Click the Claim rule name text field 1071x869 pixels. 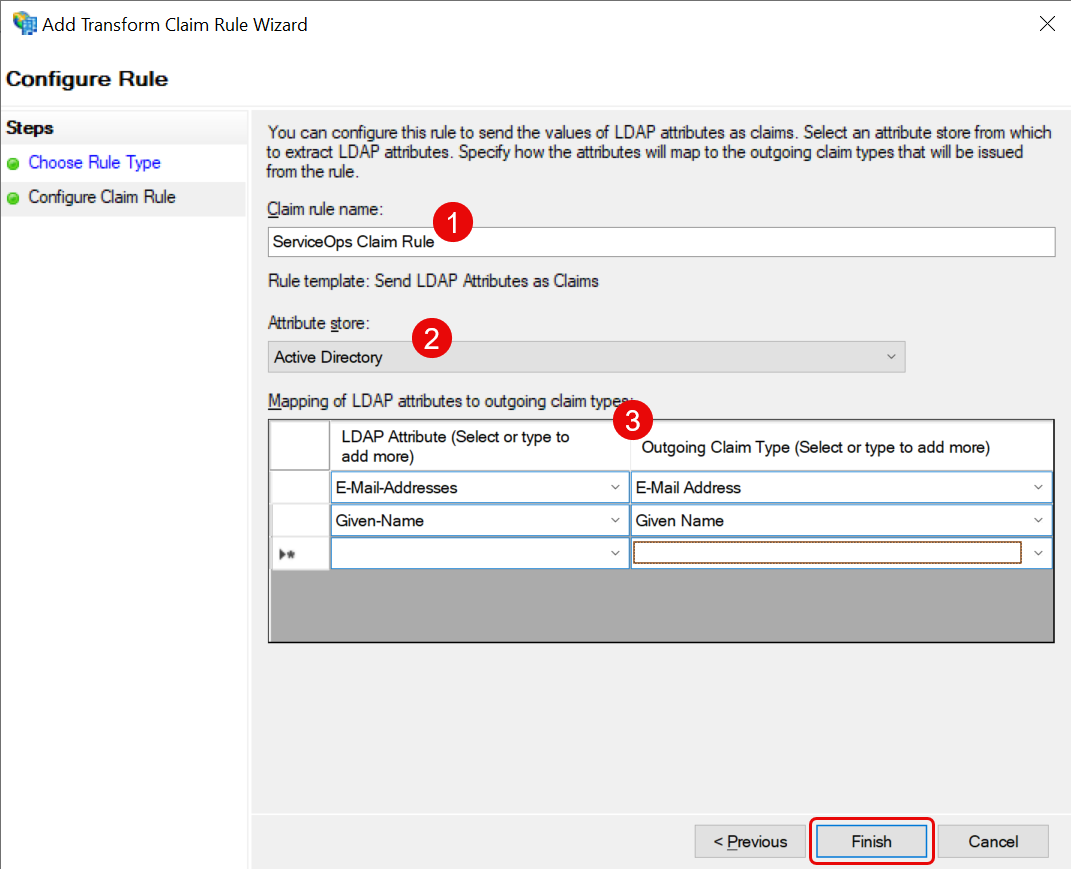pos(660,242)
